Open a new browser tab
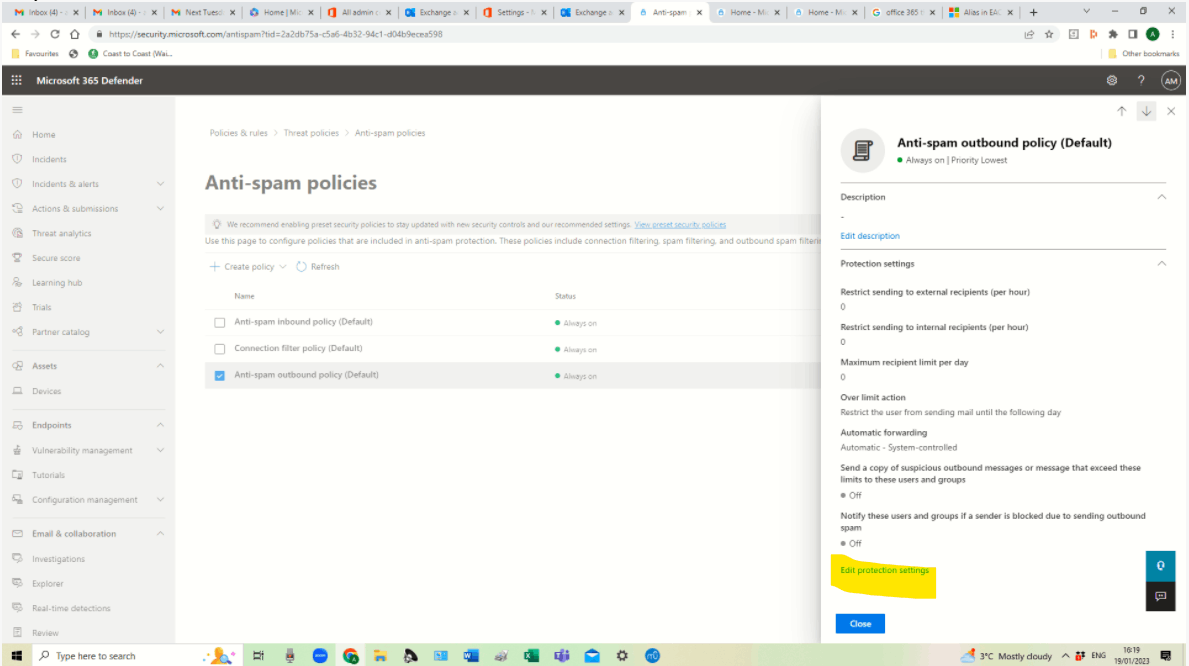Screen dimensions: 1189x666 (x=1033, y=12)
